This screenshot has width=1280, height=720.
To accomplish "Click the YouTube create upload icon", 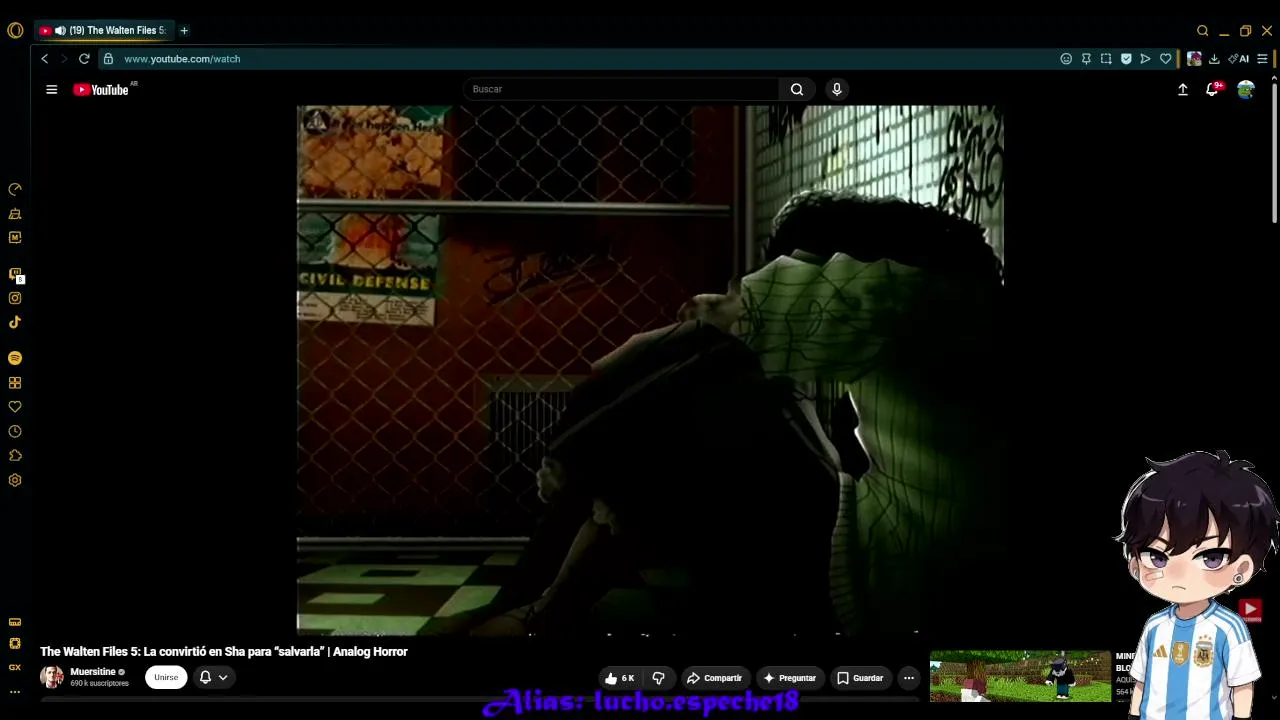I will pos(1183,89).
